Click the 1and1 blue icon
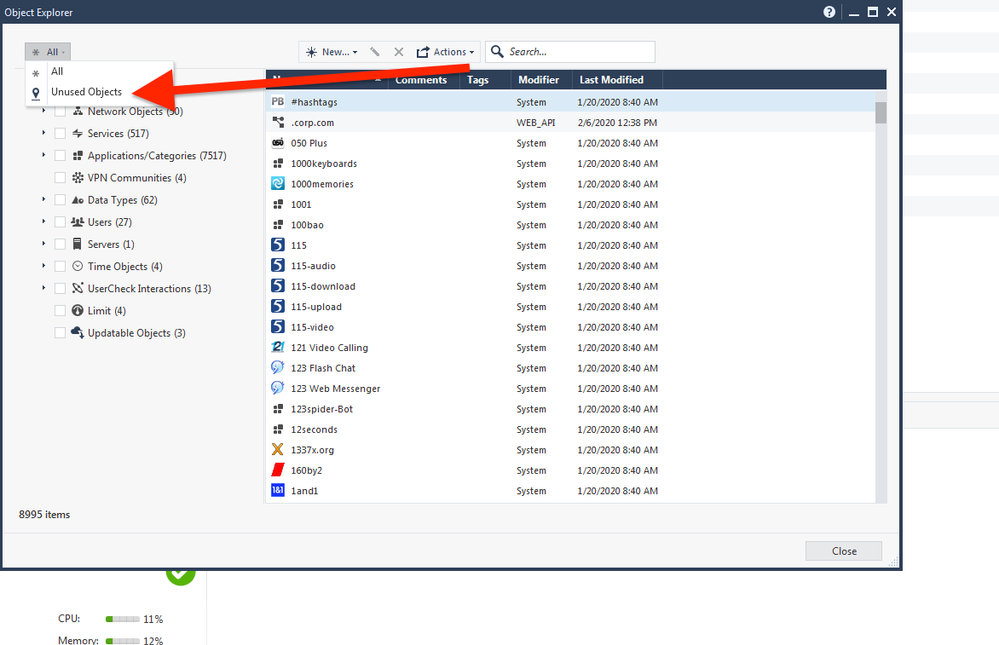The image size is (999, 645). click(x=278, y=491)
